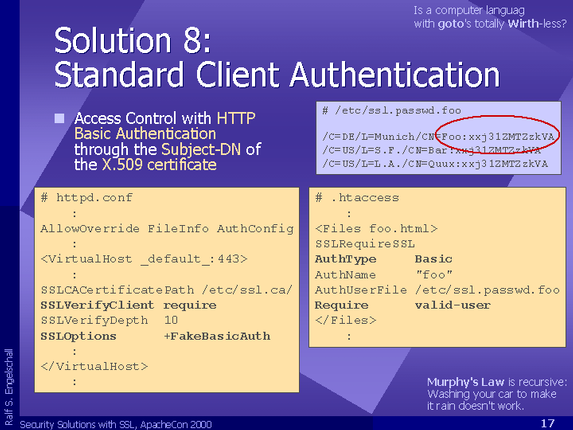
Task: Click 'AuthType Basic' bold line
Action: (384, 259)
